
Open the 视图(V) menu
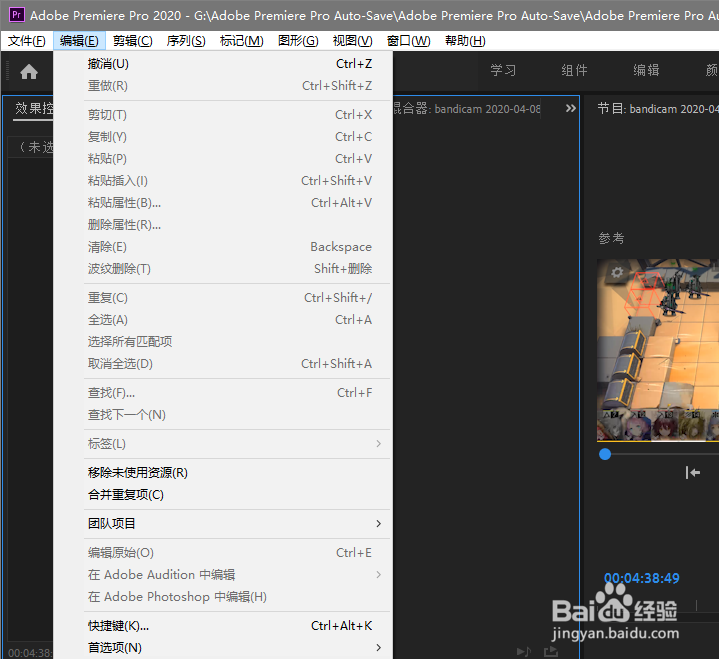(x=353, y=41)
